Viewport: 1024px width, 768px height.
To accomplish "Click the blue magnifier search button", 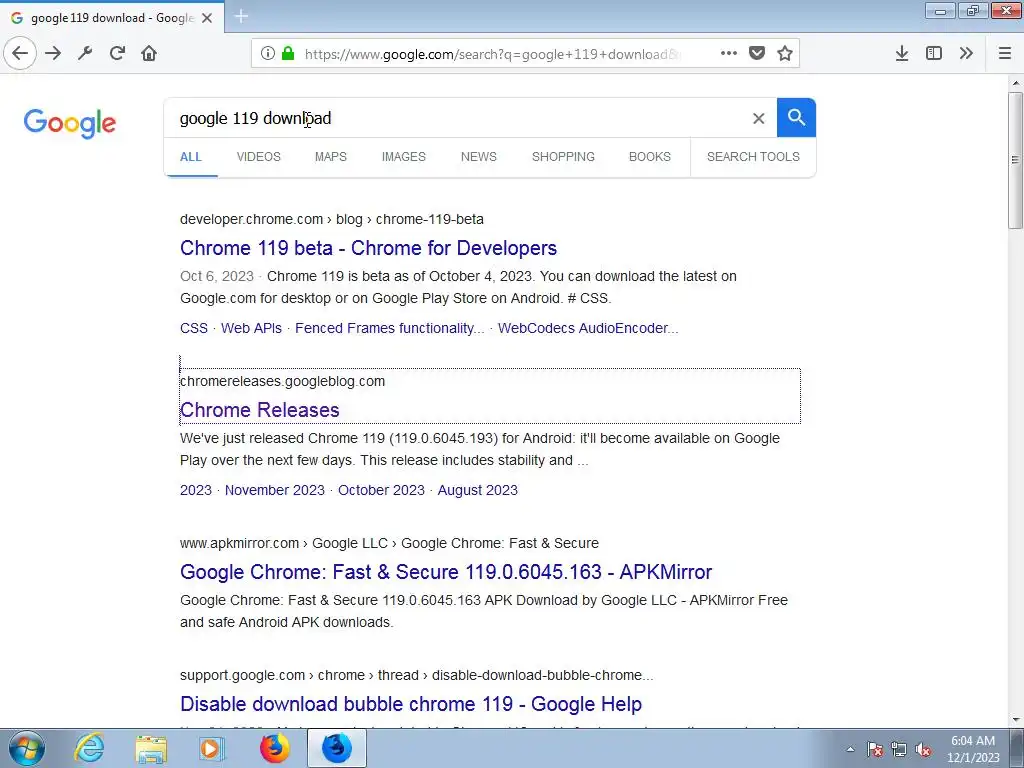I will pyautogui.click(x=796, y=118).
